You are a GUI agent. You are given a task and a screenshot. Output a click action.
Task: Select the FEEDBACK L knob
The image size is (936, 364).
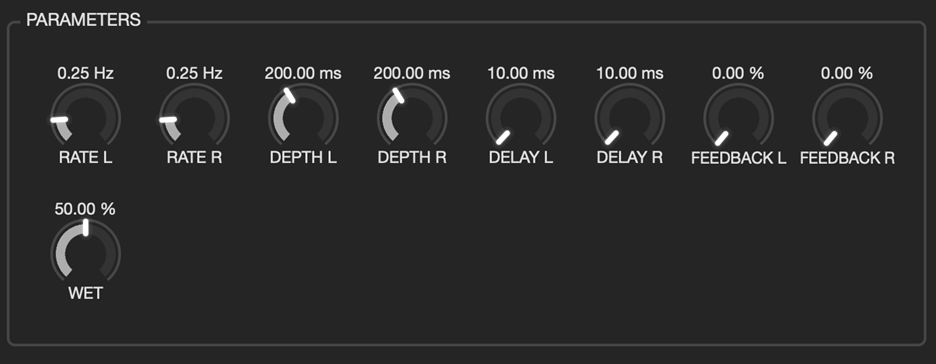click(738, 117)
